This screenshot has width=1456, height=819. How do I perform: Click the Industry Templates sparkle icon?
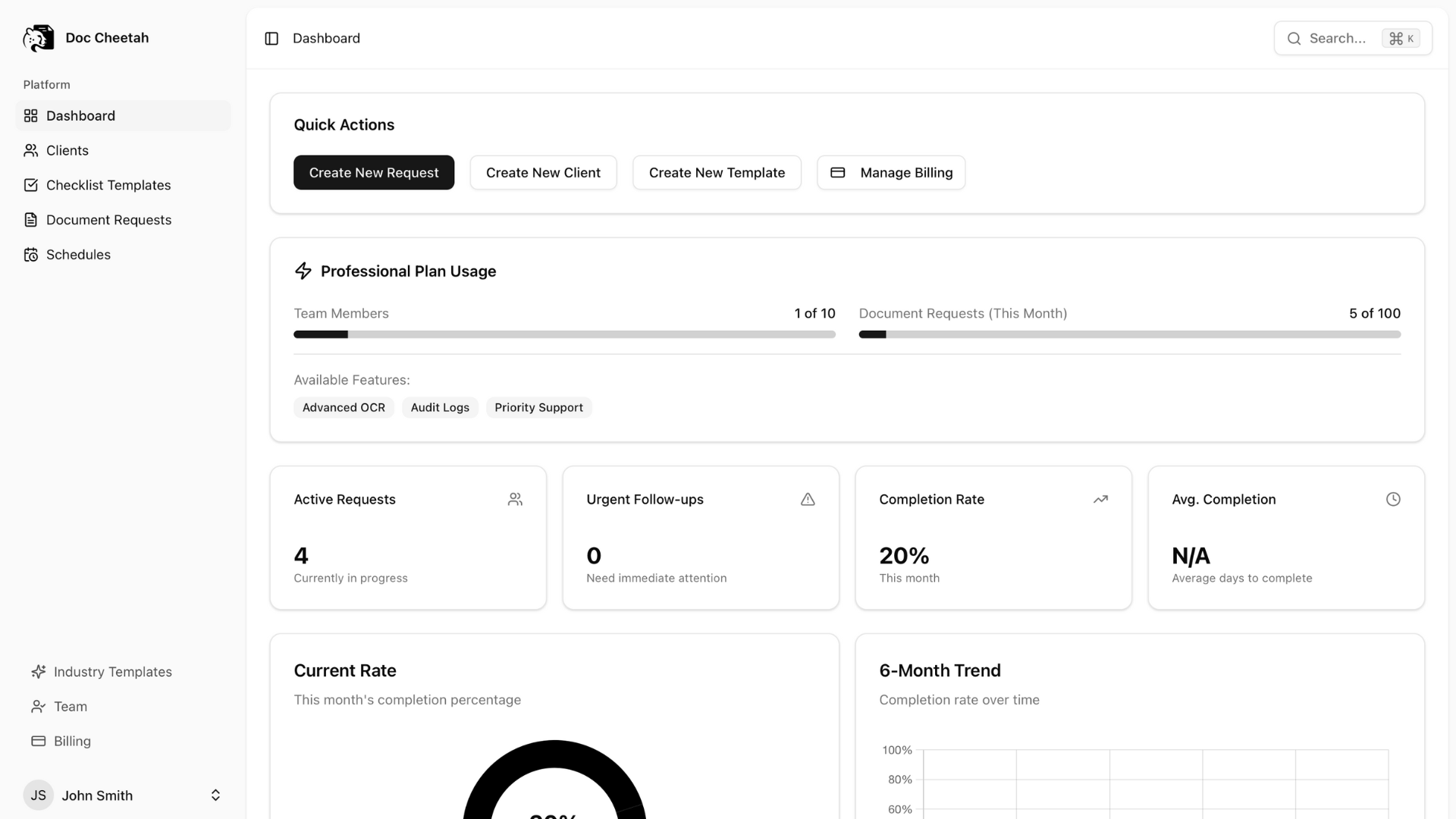point(38,672)
